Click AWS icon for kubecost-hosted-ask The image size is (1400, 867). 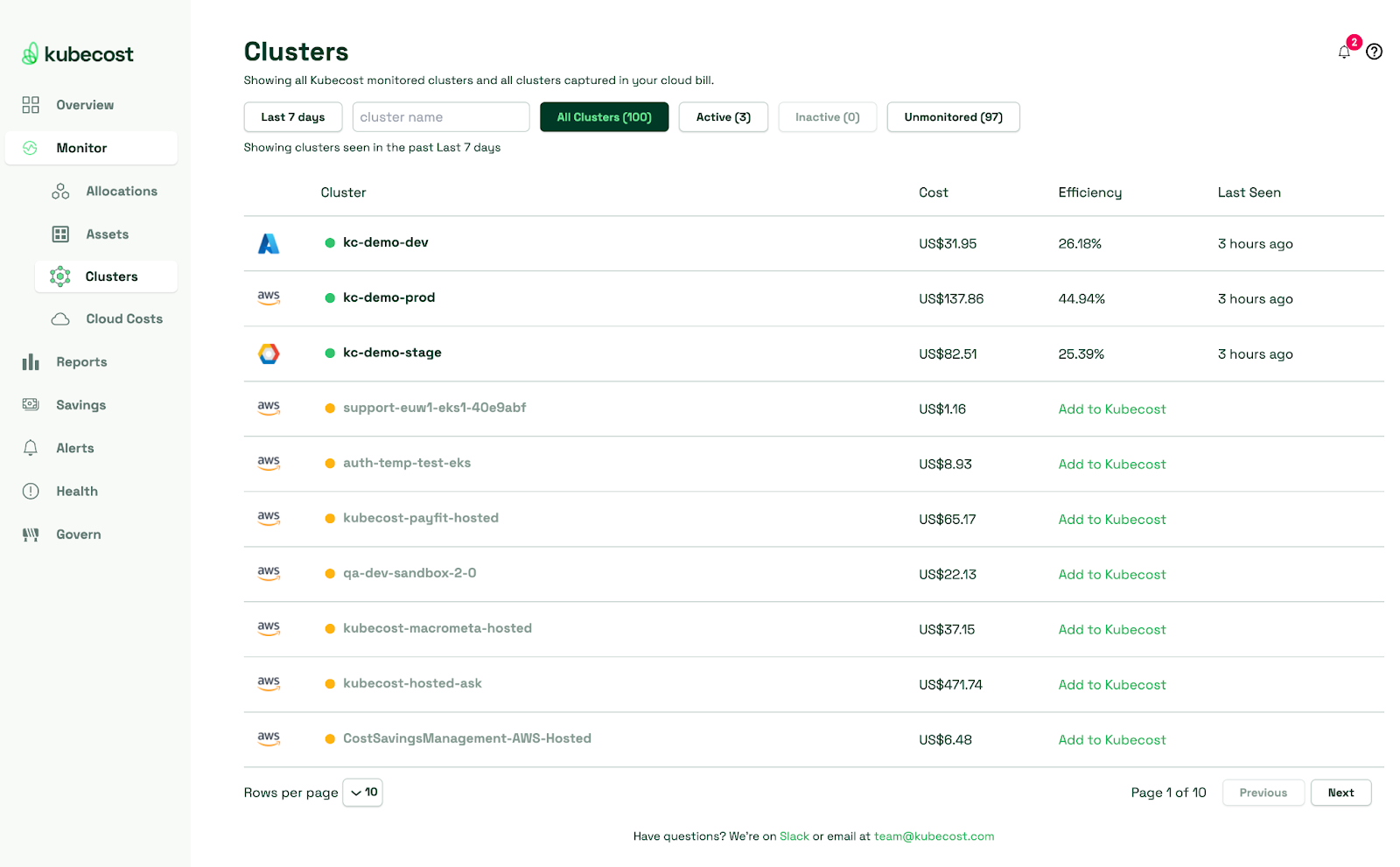269,683
